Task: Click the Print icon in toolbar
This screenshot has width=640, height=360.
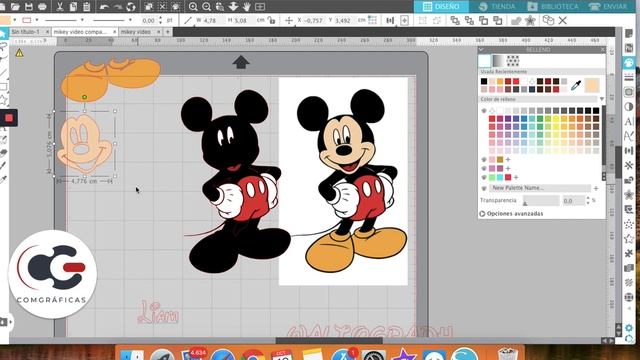Action: 42,7
